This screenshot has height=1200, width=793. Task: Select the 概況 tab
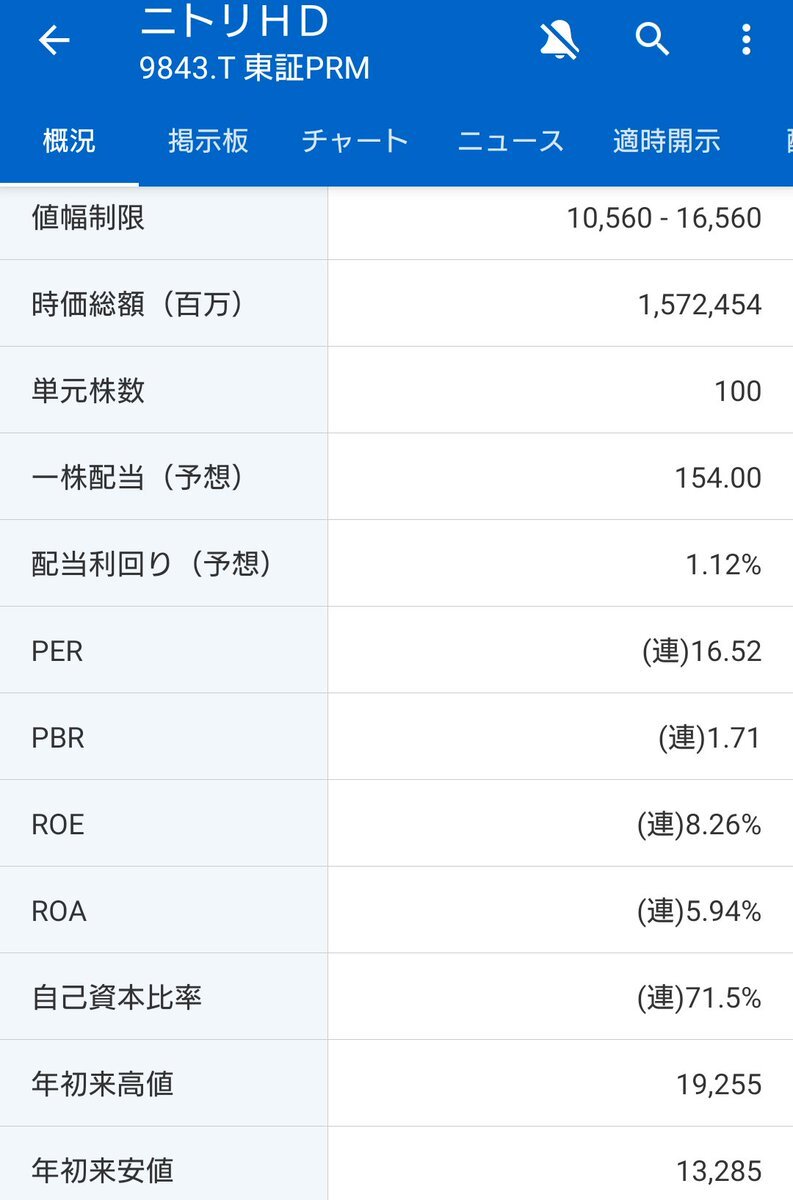point(69,141)
